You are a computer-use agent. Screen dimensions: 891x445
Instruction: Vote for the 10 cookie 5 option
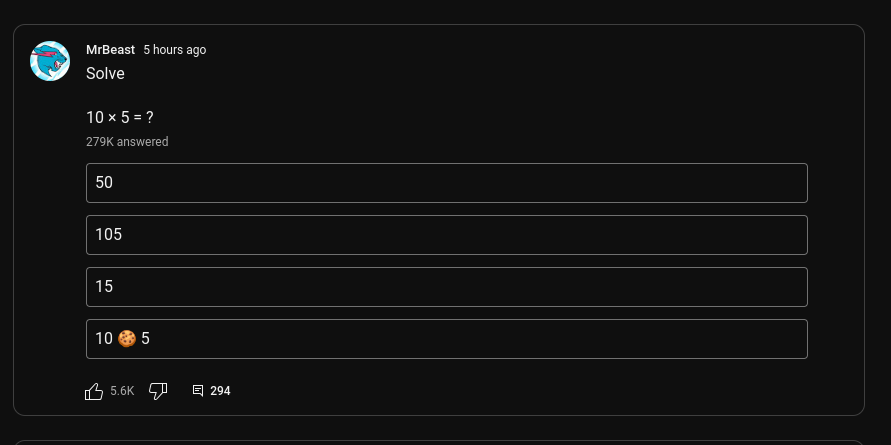tap(446, 339)
